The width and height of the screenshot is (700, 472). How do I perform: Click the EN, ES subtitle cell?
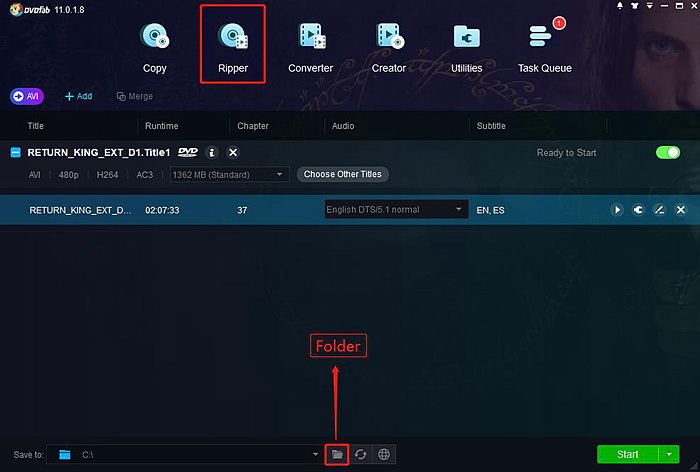click(x=490, y=210)
